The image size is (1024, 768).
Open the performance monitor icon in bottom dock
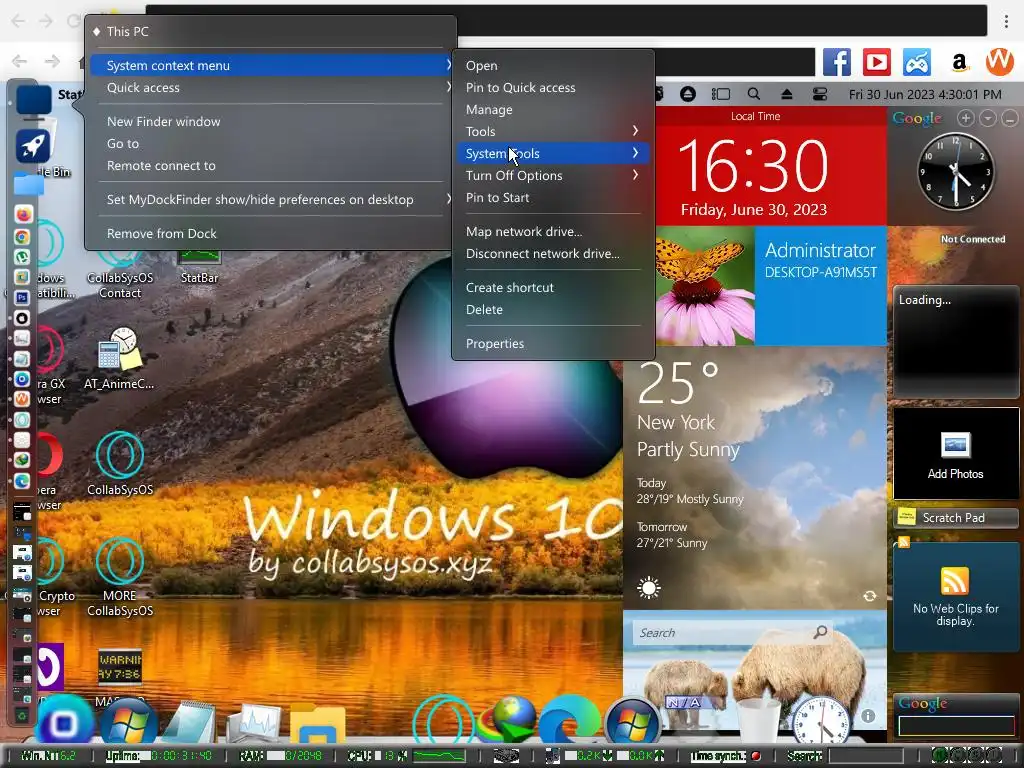pos(253,724)
